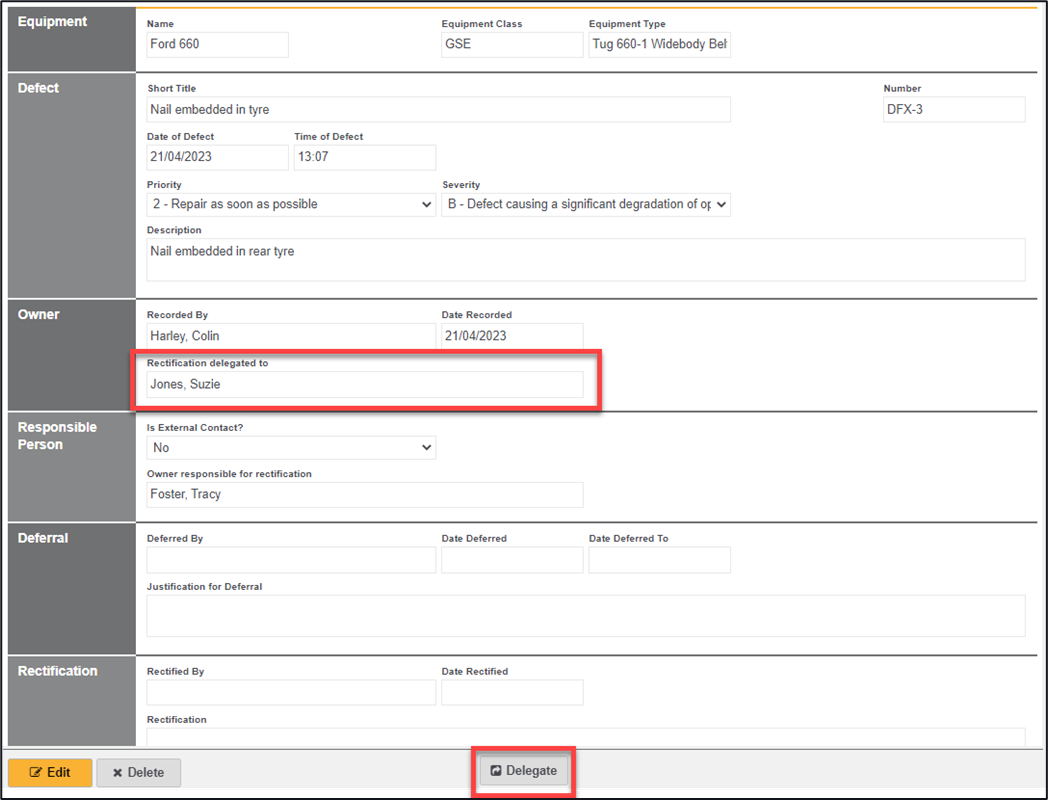Click the Owner responsible for rectification field

pyautogui.click(x=364, y=495)
